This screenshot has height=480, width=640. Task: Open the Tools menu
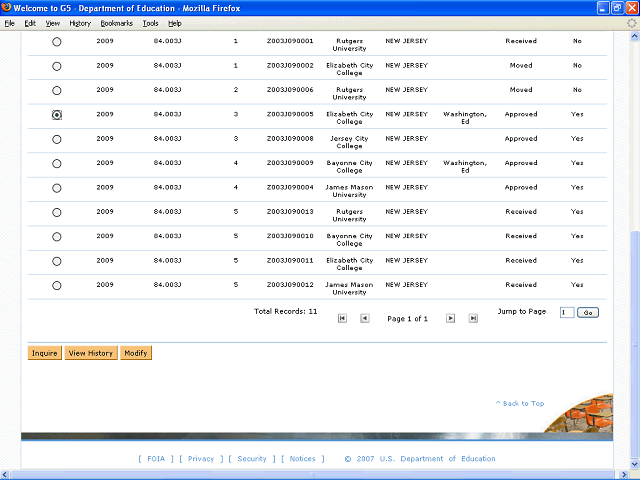point(150,23)
